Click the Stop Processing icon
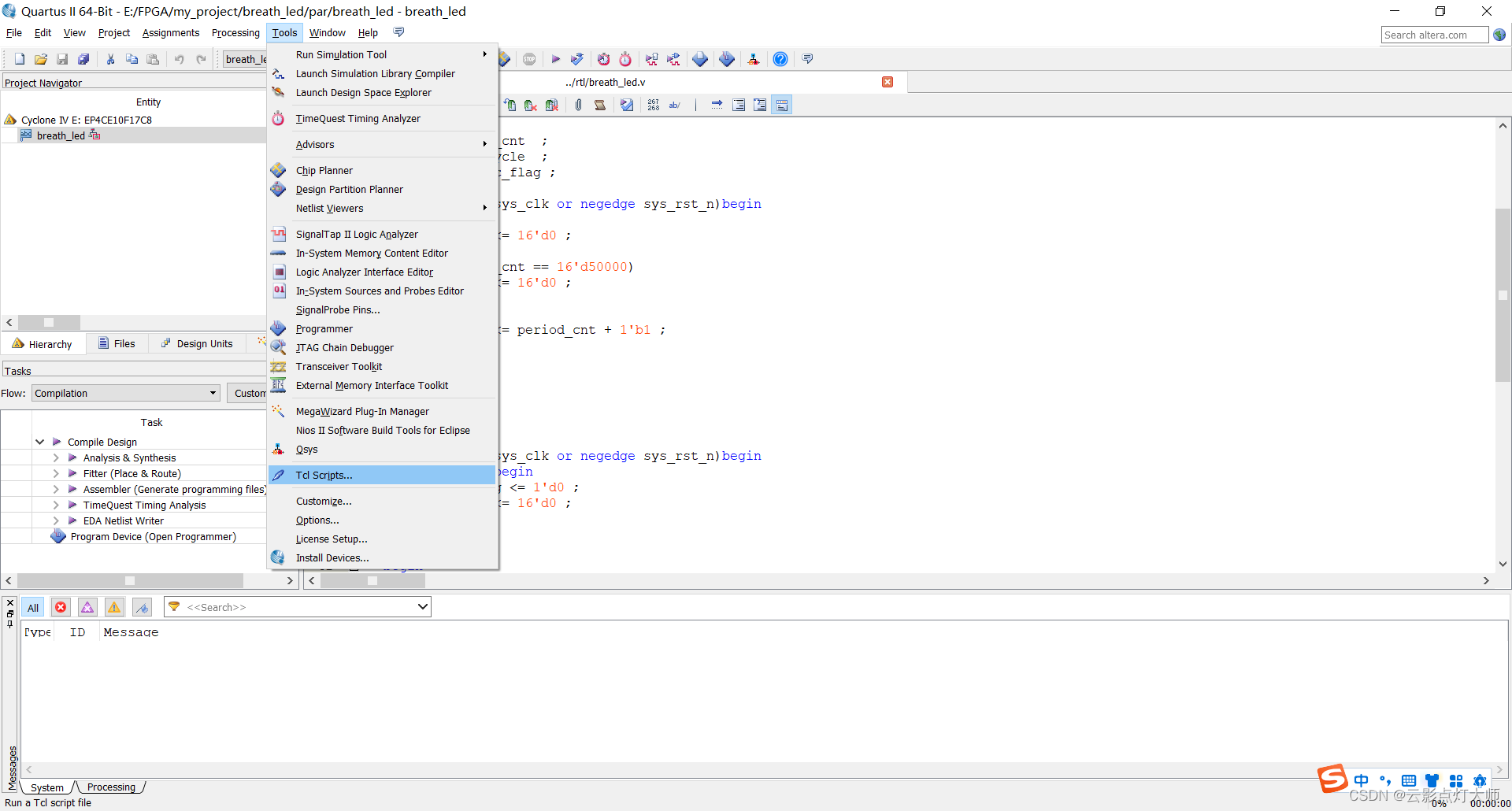 pyautogui.click(x=529, y=59)
